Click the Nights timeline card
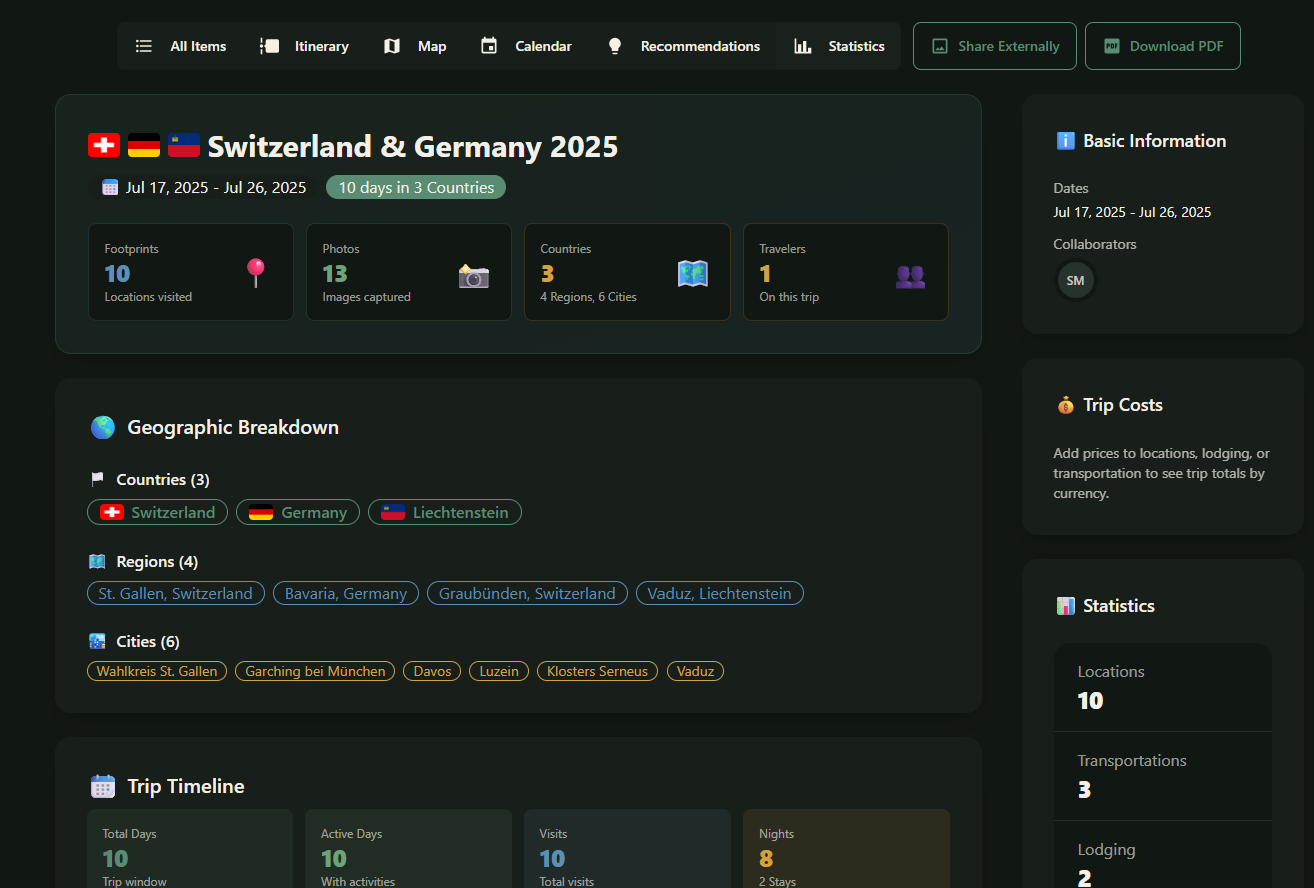This screenshot has width=1314, height=888. point(846,849)
